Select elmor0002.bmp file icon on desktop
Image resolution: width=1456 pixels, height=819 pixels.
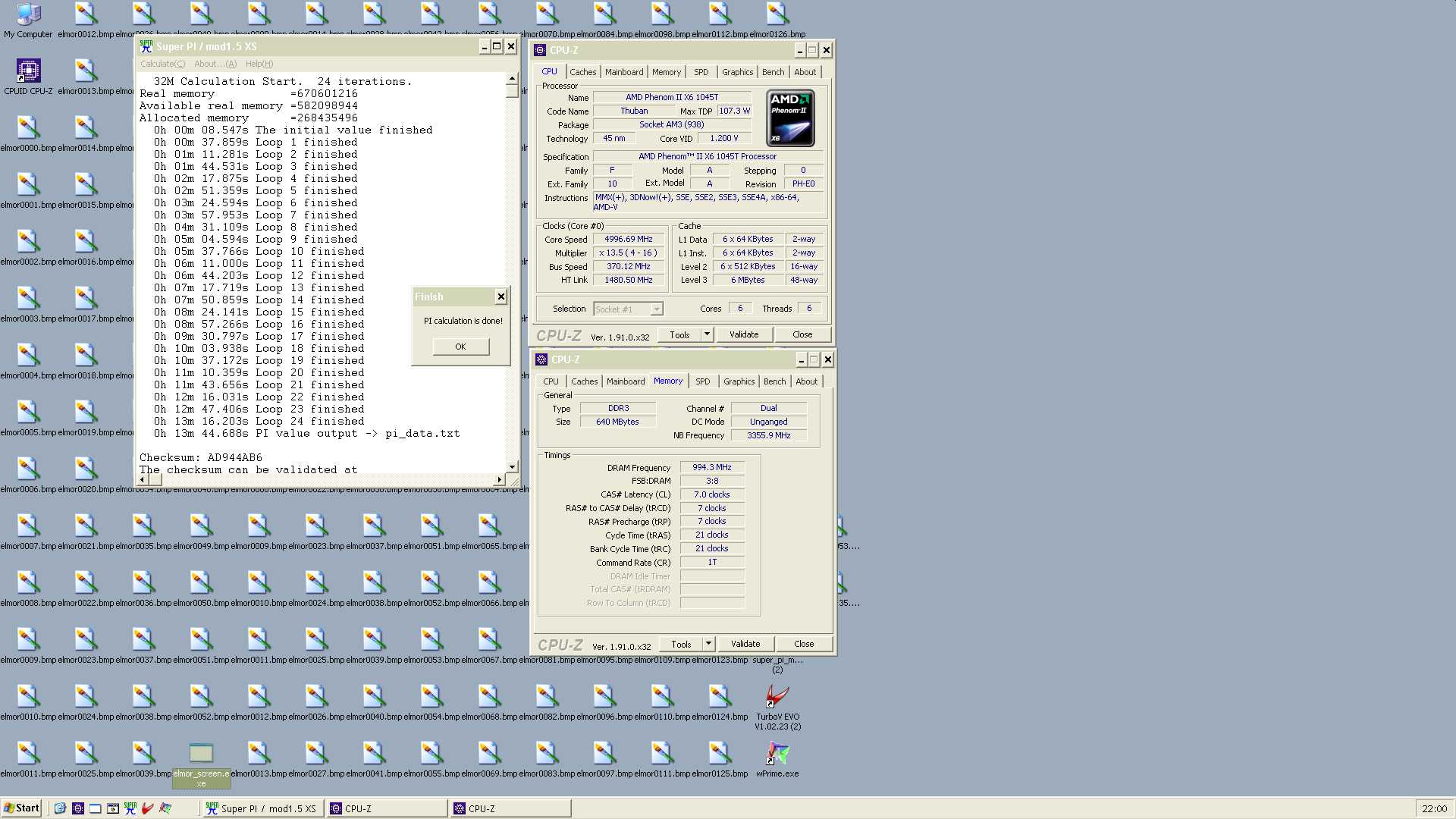coord(28,247)
